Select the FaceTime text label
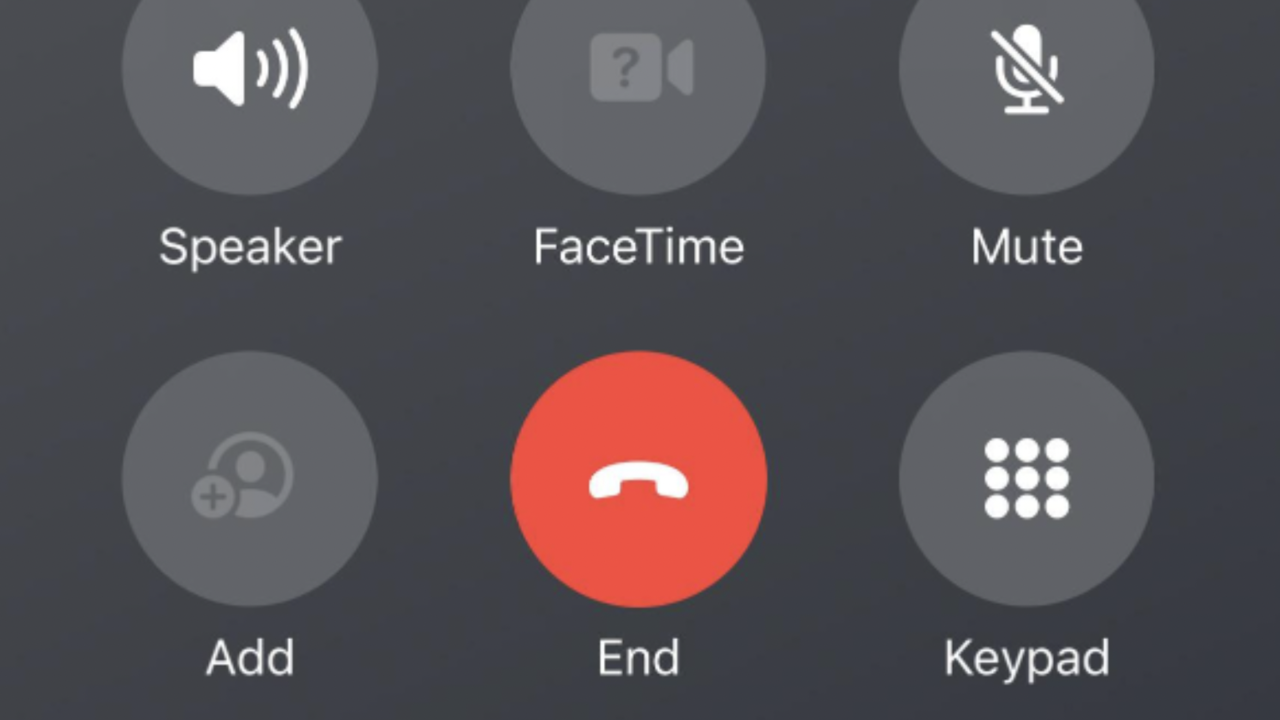The width and height of the screenshot is (1280, 720). pos(639,246)
